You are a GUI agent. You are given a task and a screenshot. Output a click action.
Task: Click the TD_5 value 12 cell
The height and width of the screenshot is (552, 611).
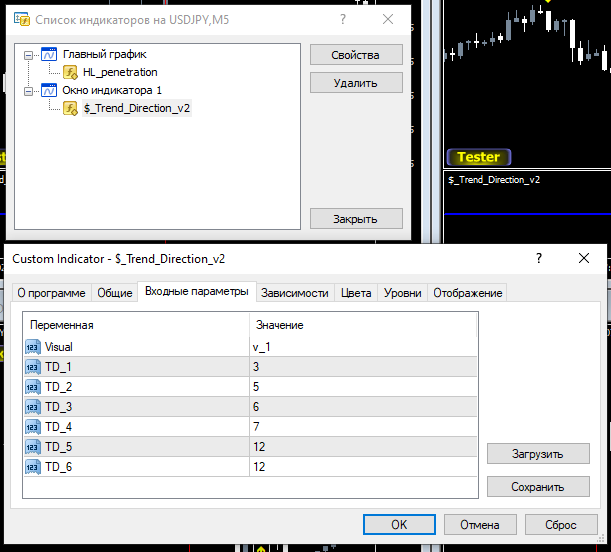363,447
